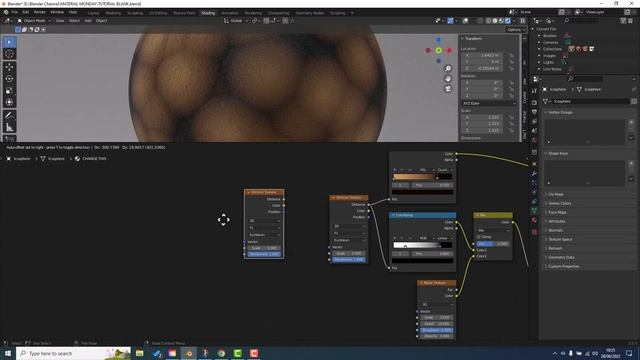The image size is (640, 360).
Task: Open the viewport Options dropdown
Action: pyautogui.click(x=516, y=29)
